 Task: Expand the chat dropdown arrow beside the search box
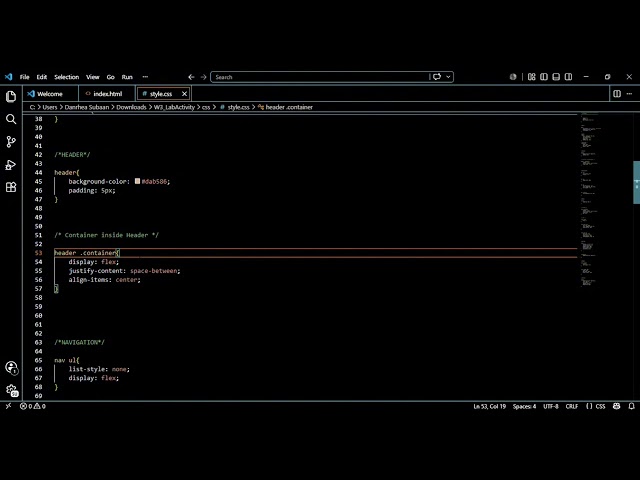click(x=448, y=77)
